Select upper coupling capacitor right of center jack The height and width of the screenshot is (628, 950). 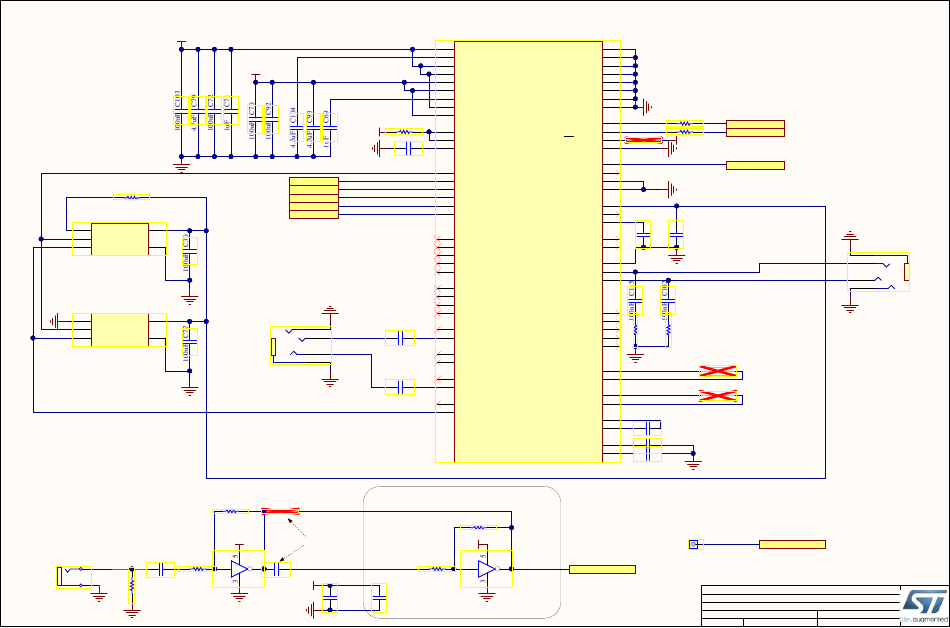(x=400, y=338)
